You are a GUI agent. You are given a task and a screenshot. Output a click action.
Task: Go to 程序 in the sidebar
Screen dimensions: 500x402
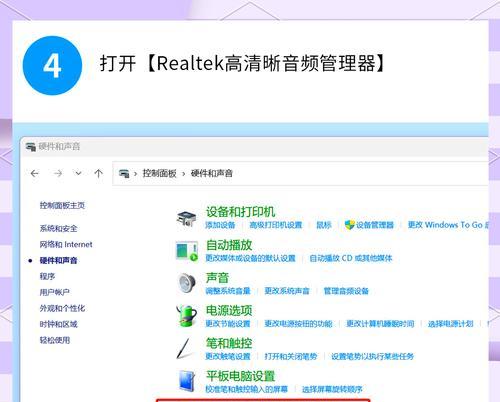47,276
